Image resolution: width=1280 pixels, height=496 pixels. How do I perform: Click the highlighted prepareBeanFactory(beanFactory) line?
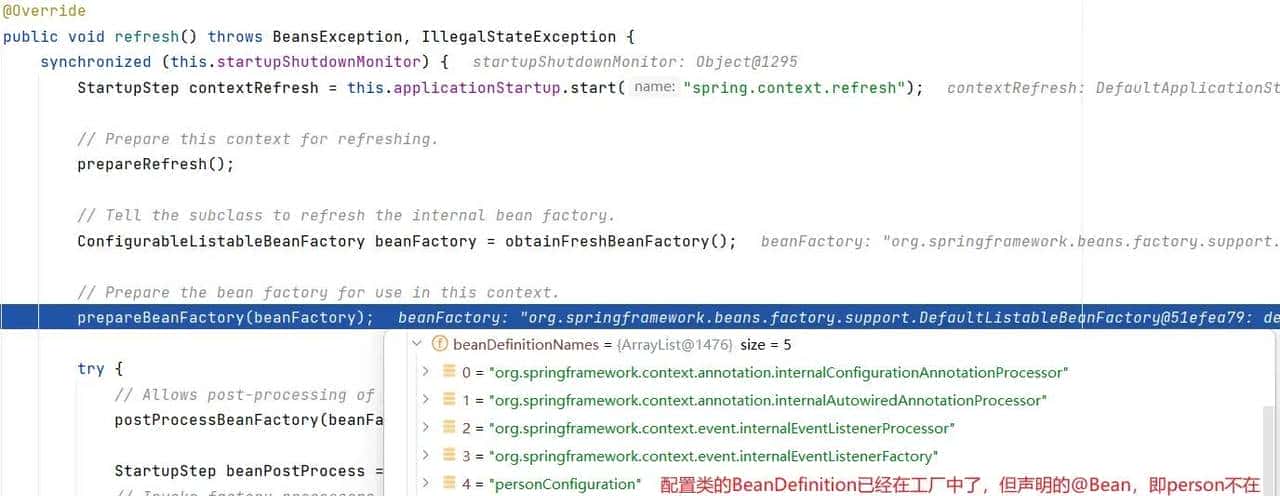640,317
